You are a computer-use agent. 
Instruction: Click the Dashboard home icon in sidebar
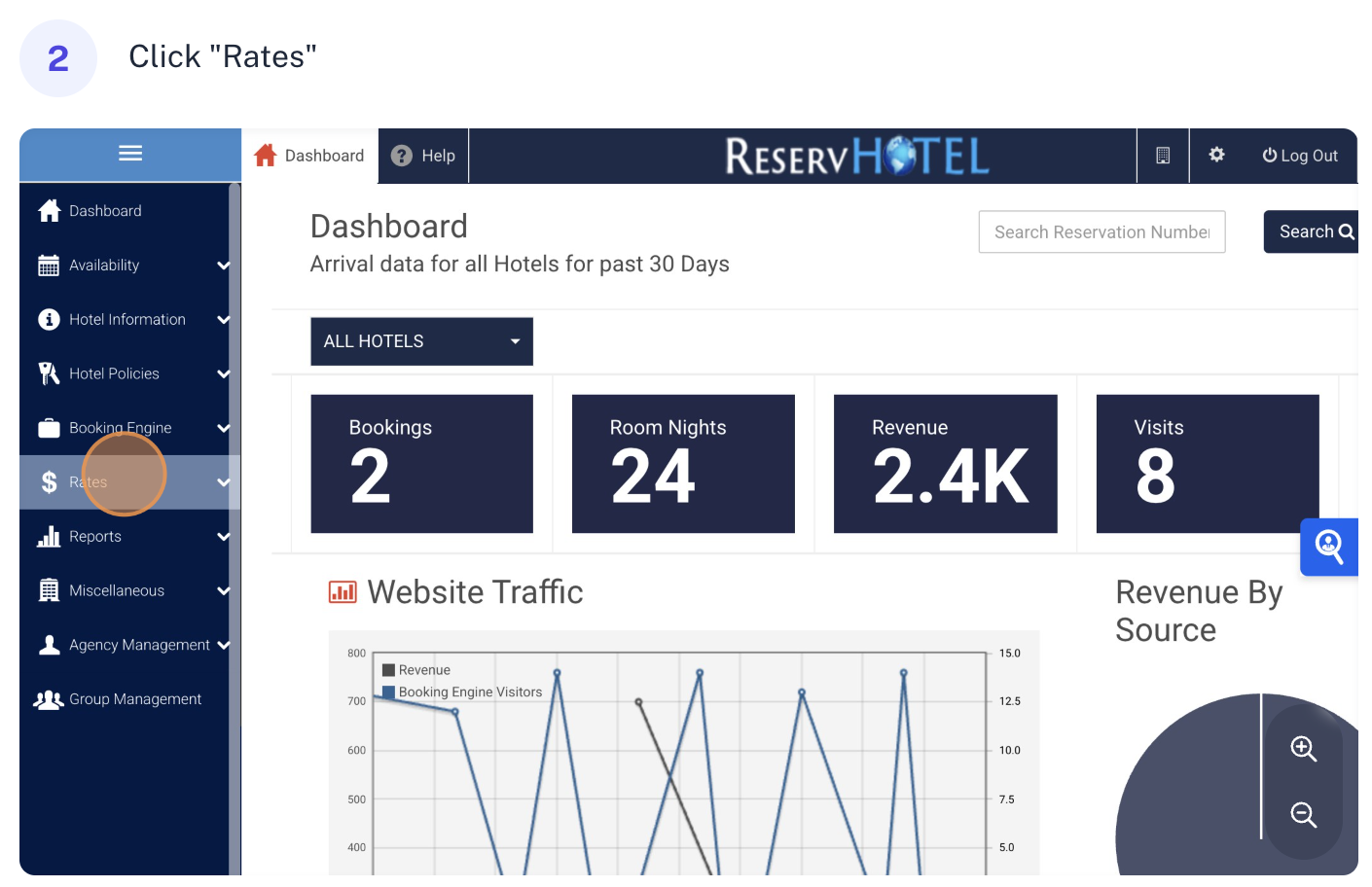[x=50, y=211]
